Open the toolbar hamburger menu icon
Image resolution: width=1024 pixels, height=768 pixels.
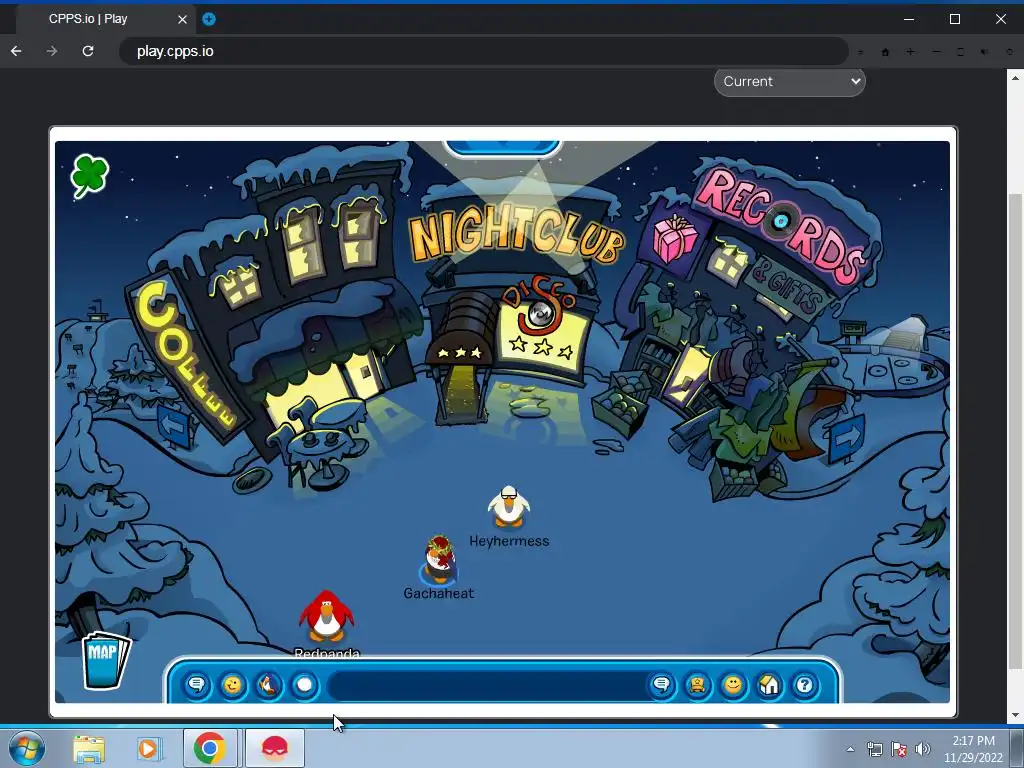861,52
